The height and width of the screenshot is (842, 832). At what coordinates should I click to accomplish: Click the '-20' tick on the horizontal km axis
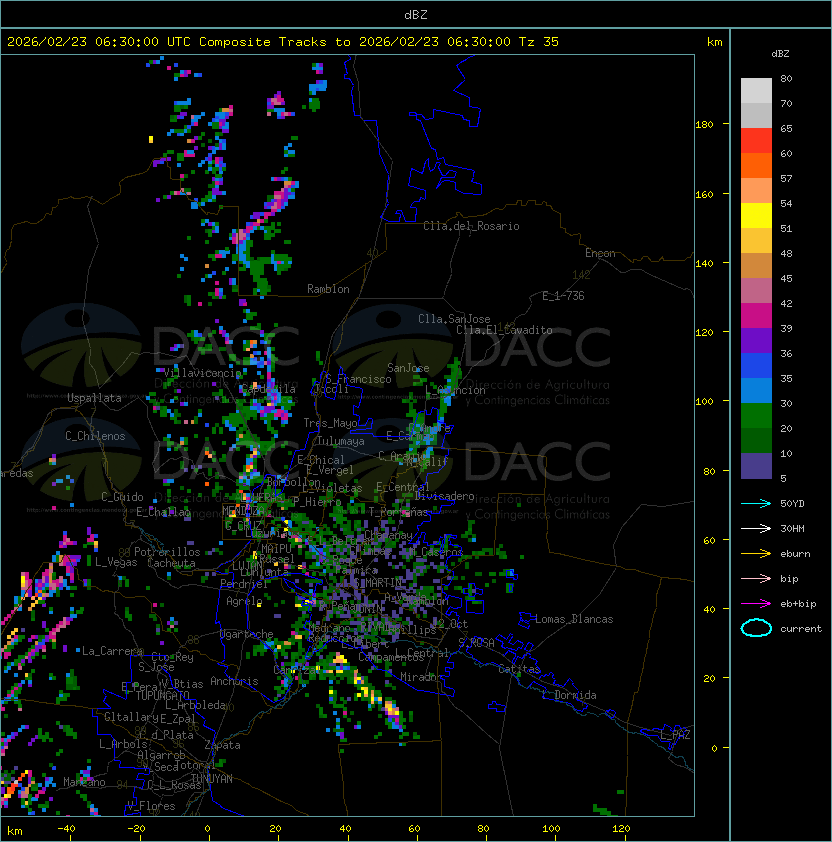coord(136,829)
